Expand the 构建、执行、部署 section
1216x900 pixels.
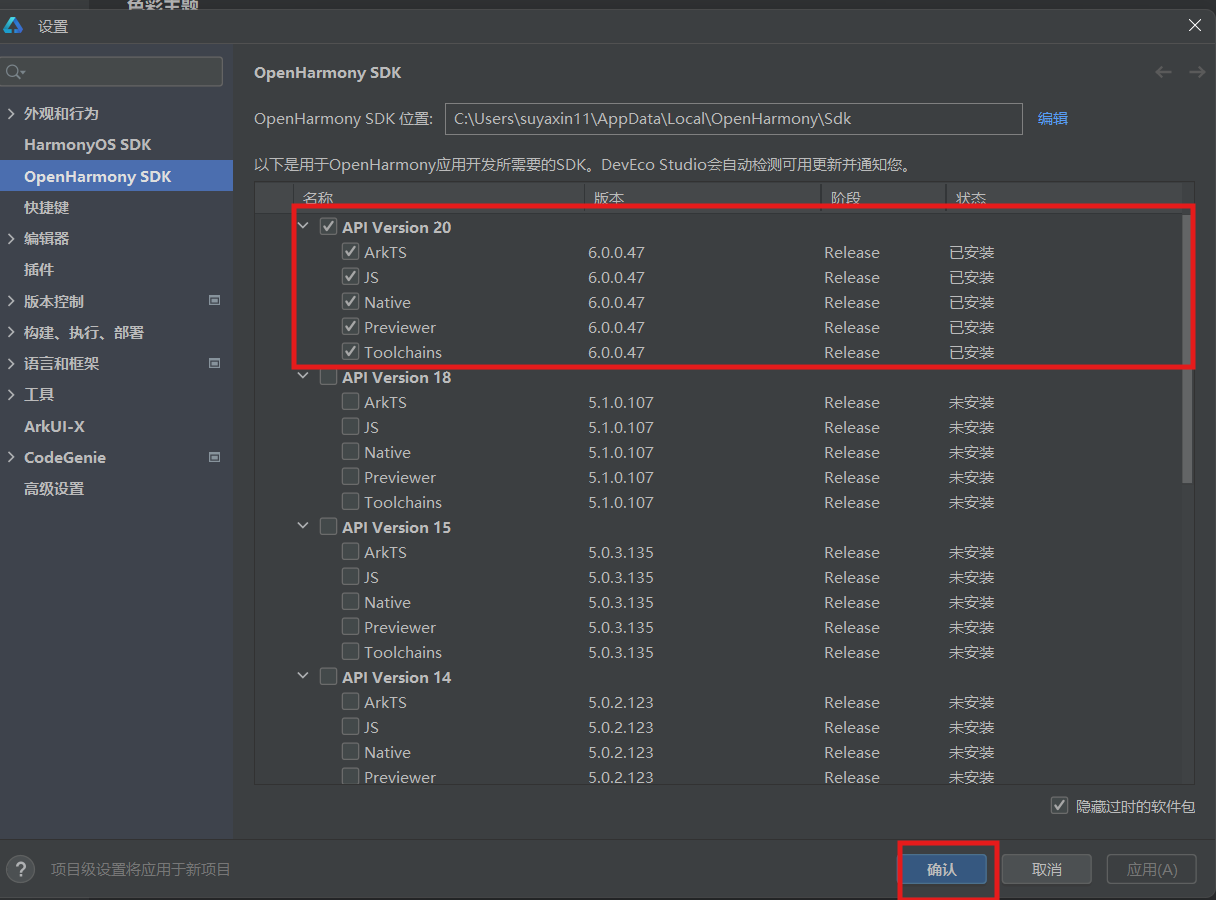(x=11, y=332)
